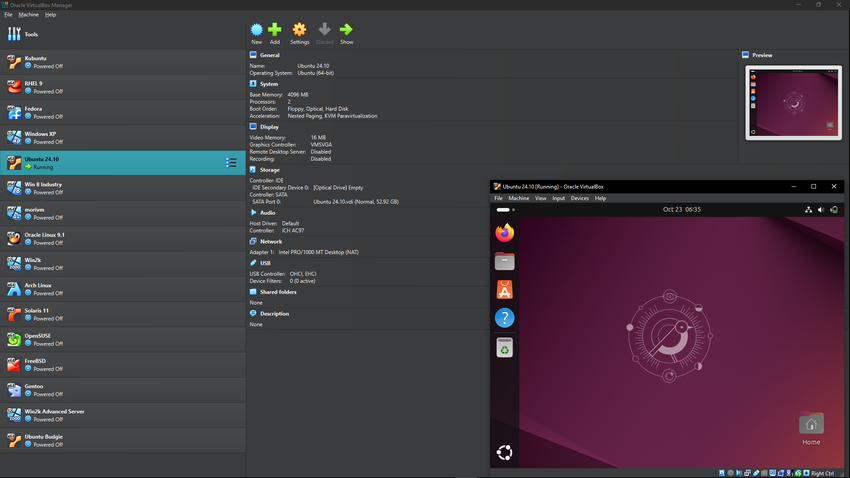Viewport: 850px width, 478px height.
Task: Click the guest volume icon in the top bar
Action: (x=821, y=210)
